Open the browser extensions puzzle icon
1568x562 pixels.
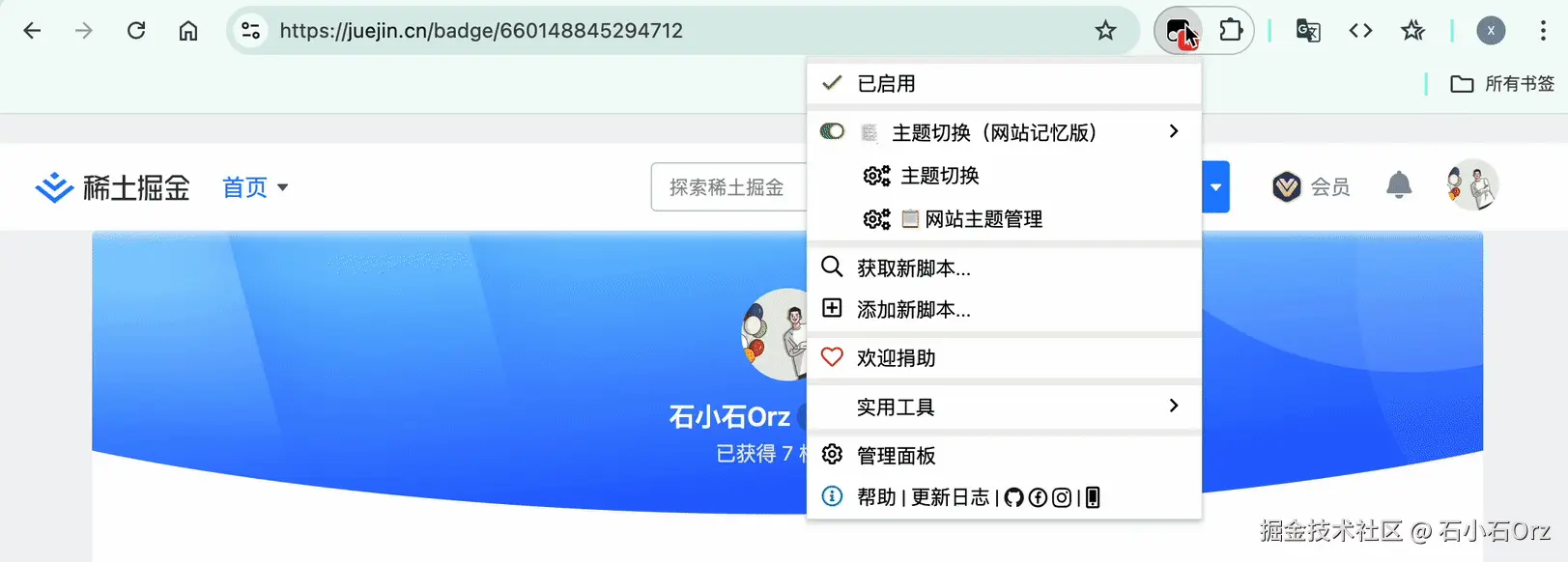(1231, 31)
